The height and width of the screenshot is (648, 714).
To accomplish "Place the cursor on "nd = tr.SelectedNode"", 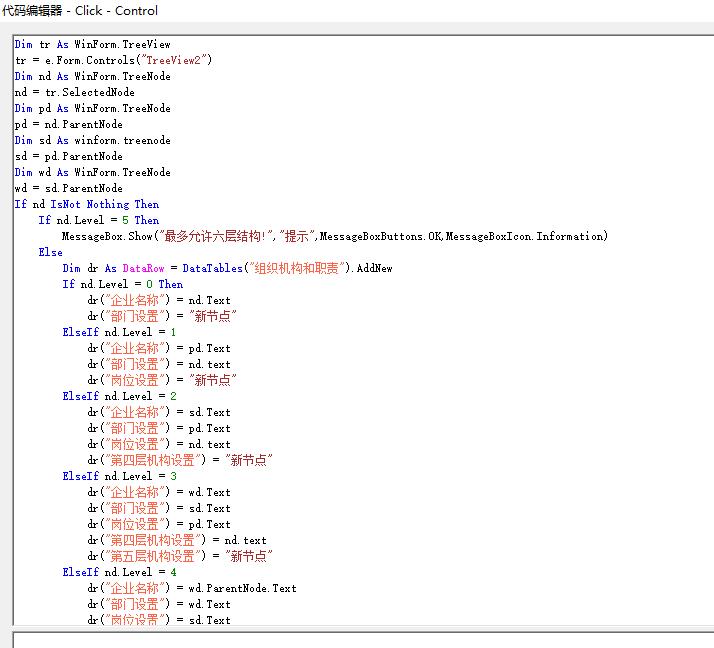I will click(75, 92).
